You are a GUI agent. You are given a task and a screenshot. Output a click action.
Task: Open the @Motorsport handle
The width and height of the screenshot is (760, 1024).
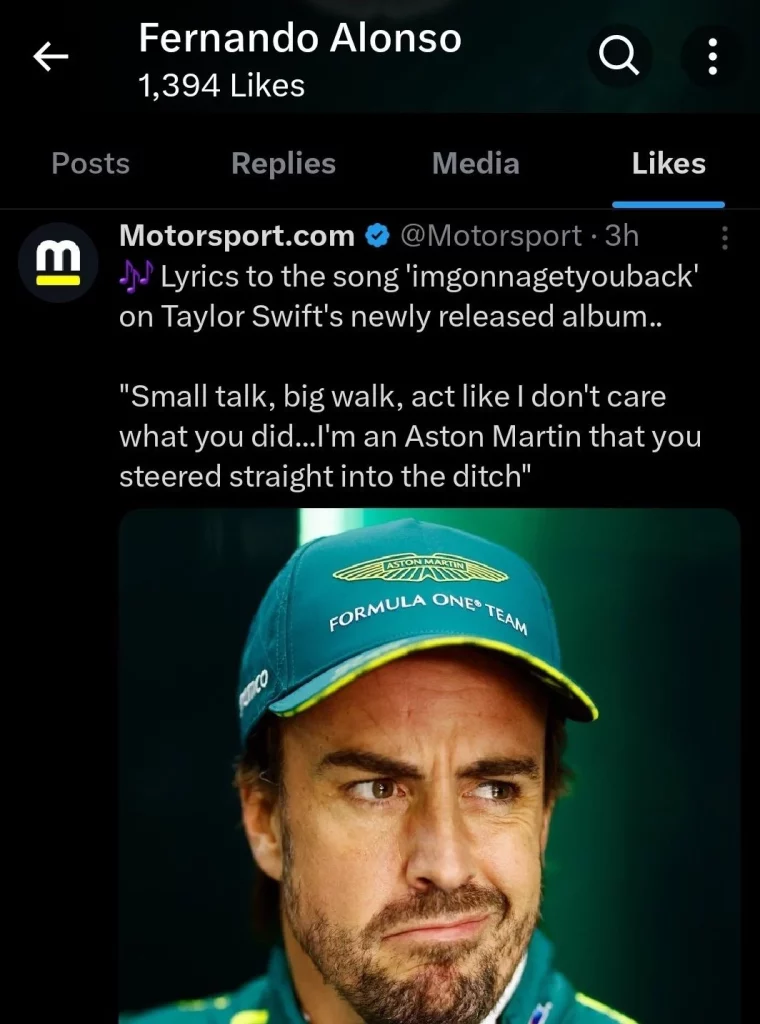pos(490,236)
